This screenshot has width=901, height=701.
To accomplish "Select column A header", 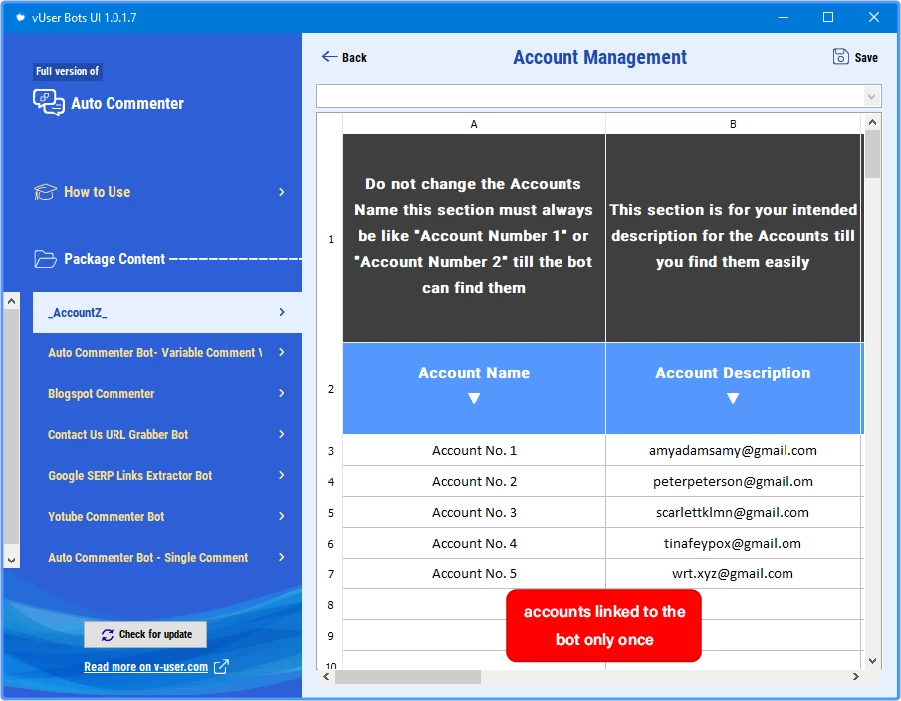I will coord(474,124).
